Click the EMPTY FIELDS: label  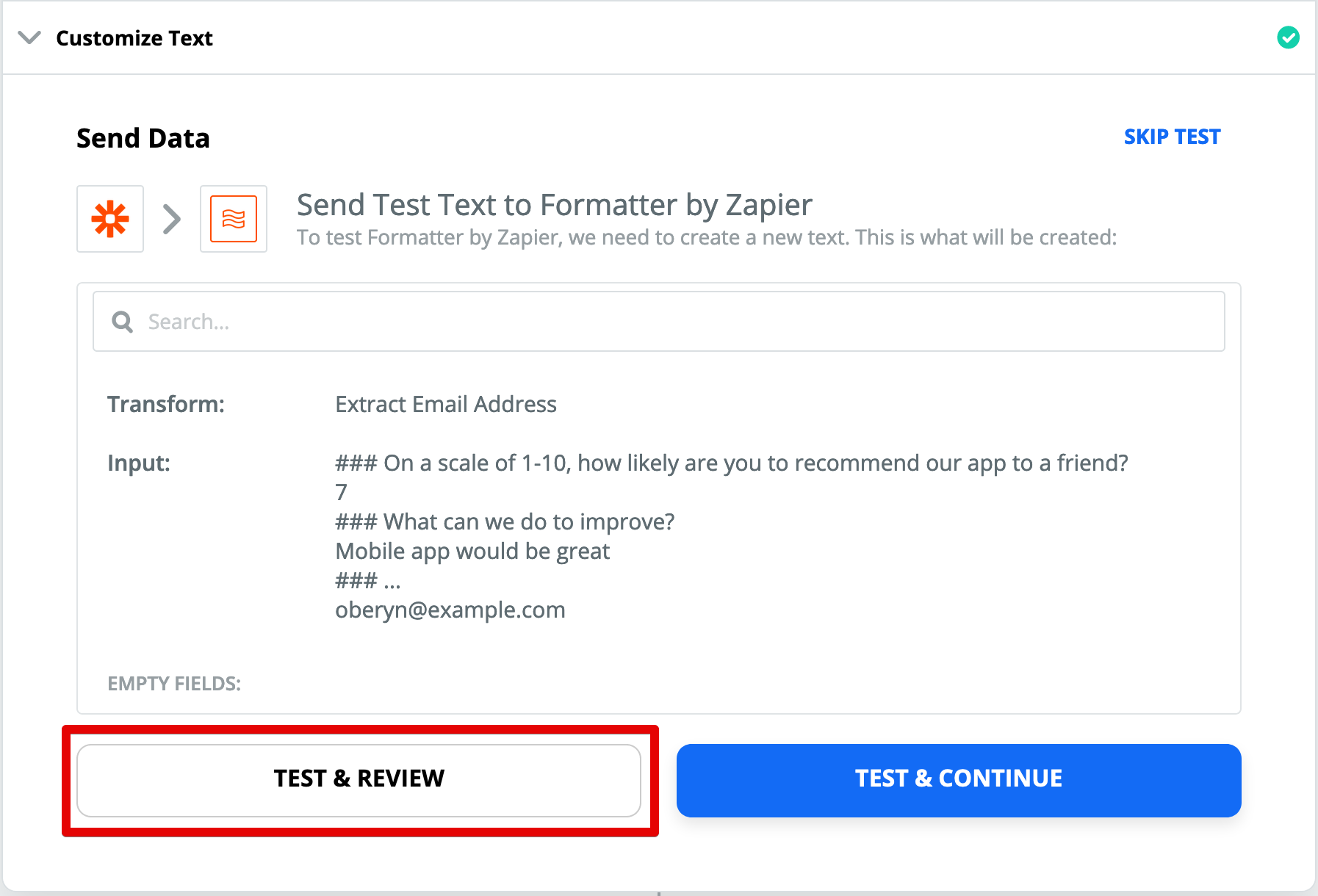(x=174, y=684)
